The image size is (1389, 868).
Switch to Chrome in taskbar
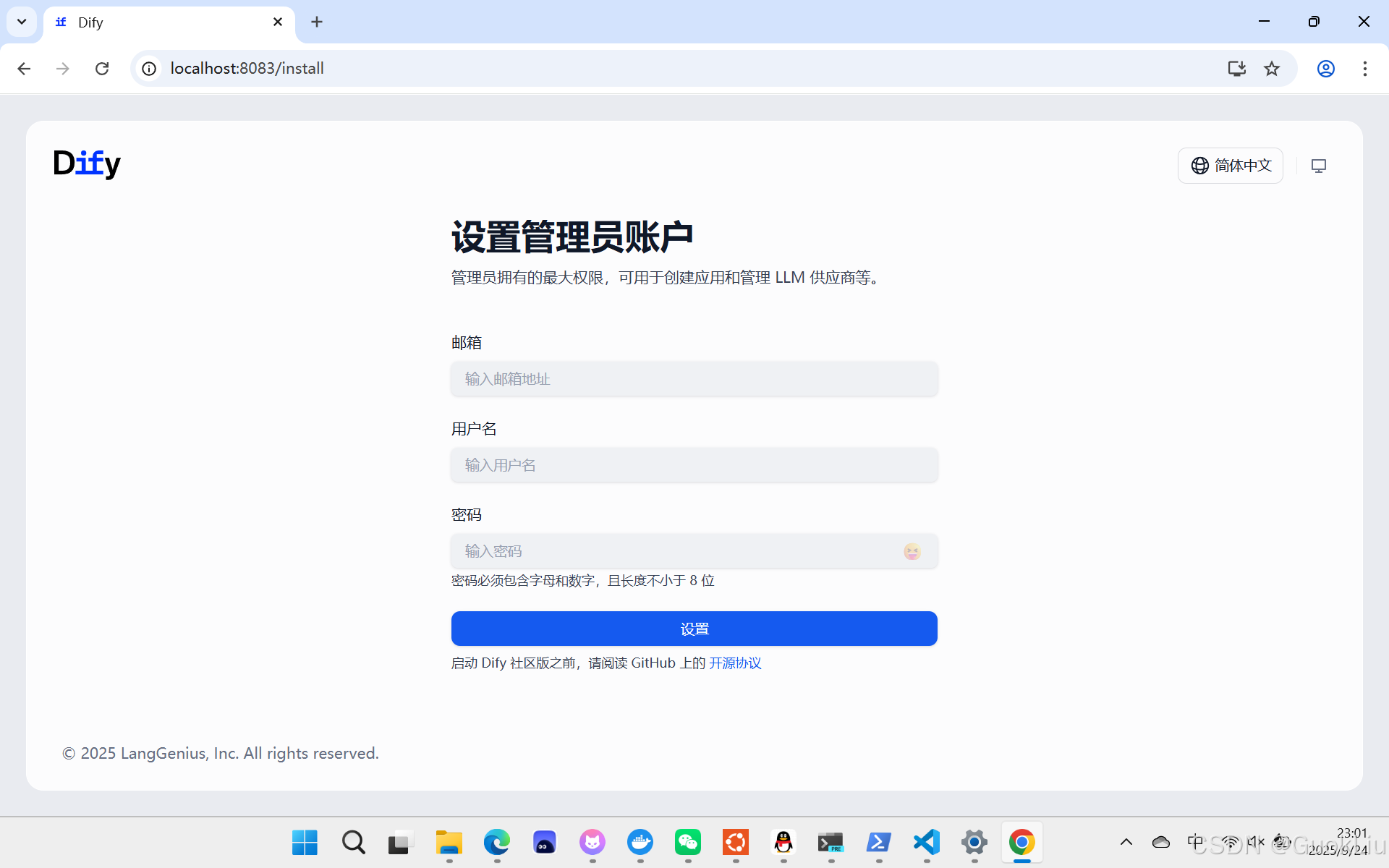coord(1022,842)
